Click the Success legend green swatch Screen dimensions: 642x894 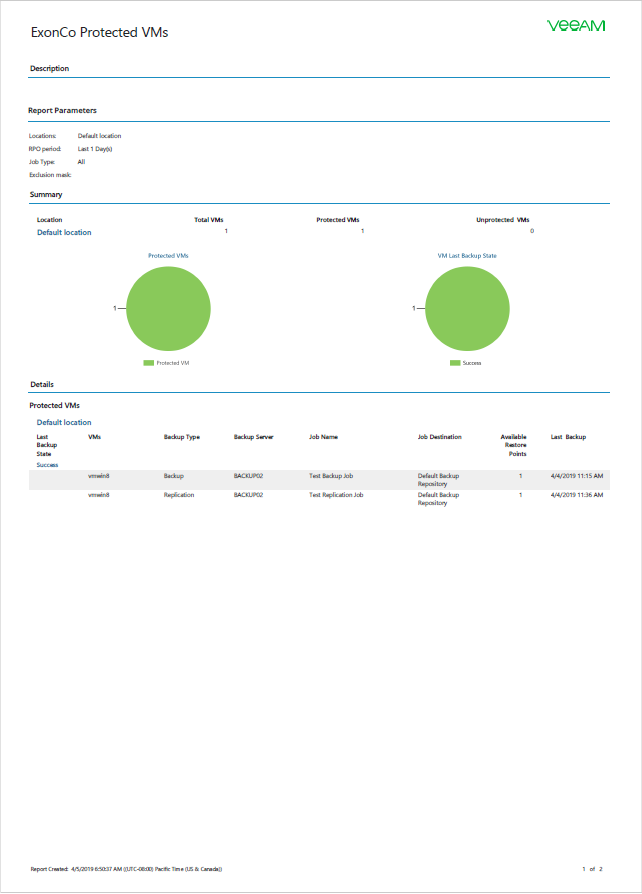pos(455,363)
